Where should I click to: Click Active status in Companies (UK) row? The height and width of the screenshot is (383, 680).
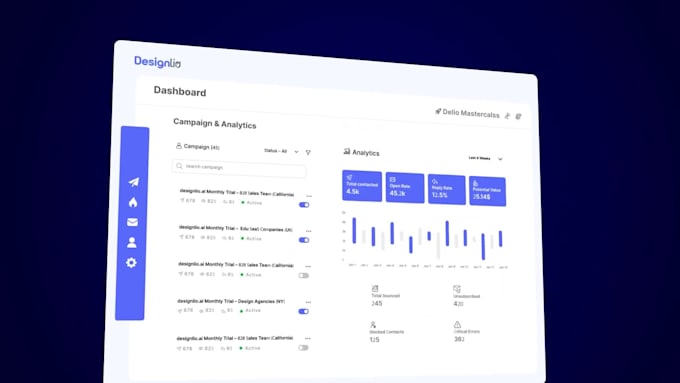pyautogui.click(x=252, y=239)
